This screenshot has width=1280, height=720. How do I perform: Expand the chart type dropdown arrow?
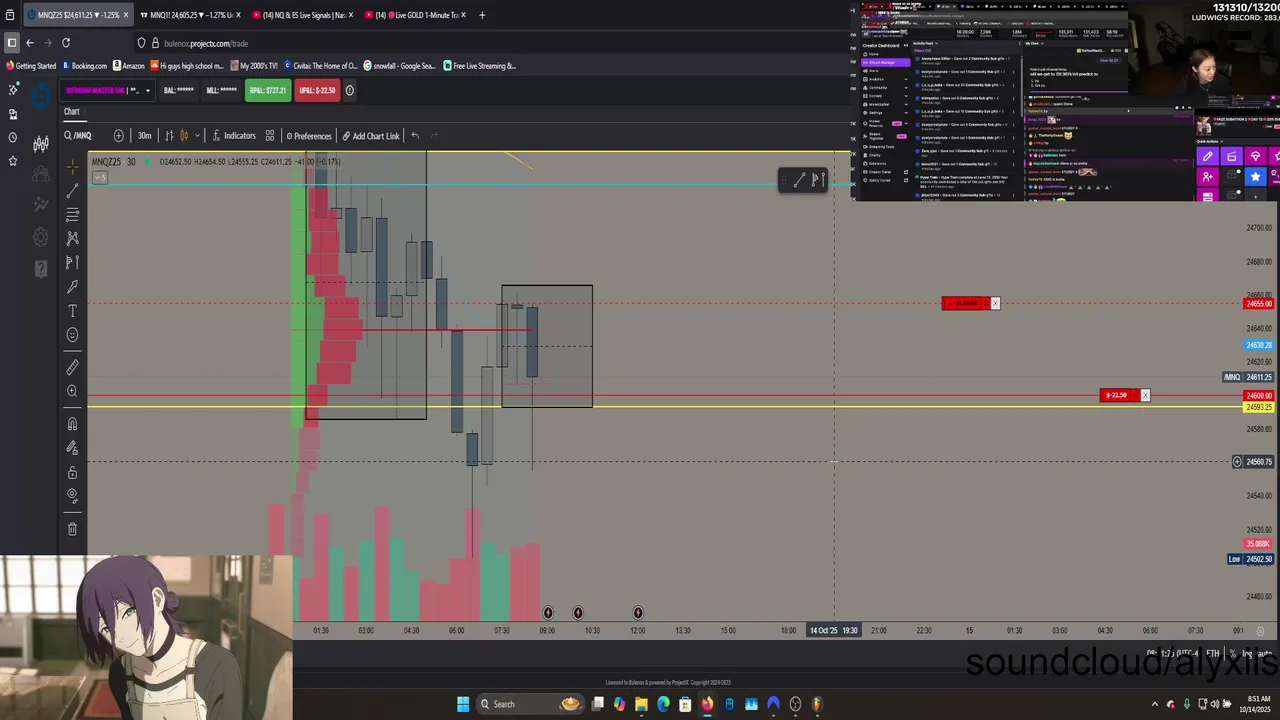198,136
